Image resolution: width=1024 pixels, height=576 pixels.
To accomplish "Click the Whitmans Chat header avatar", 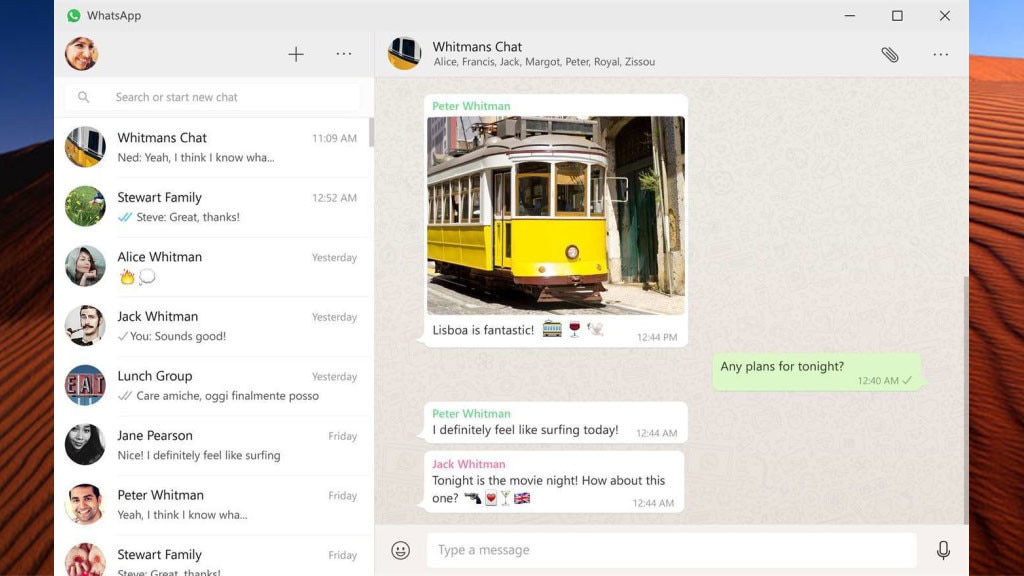I will (404, 54).
